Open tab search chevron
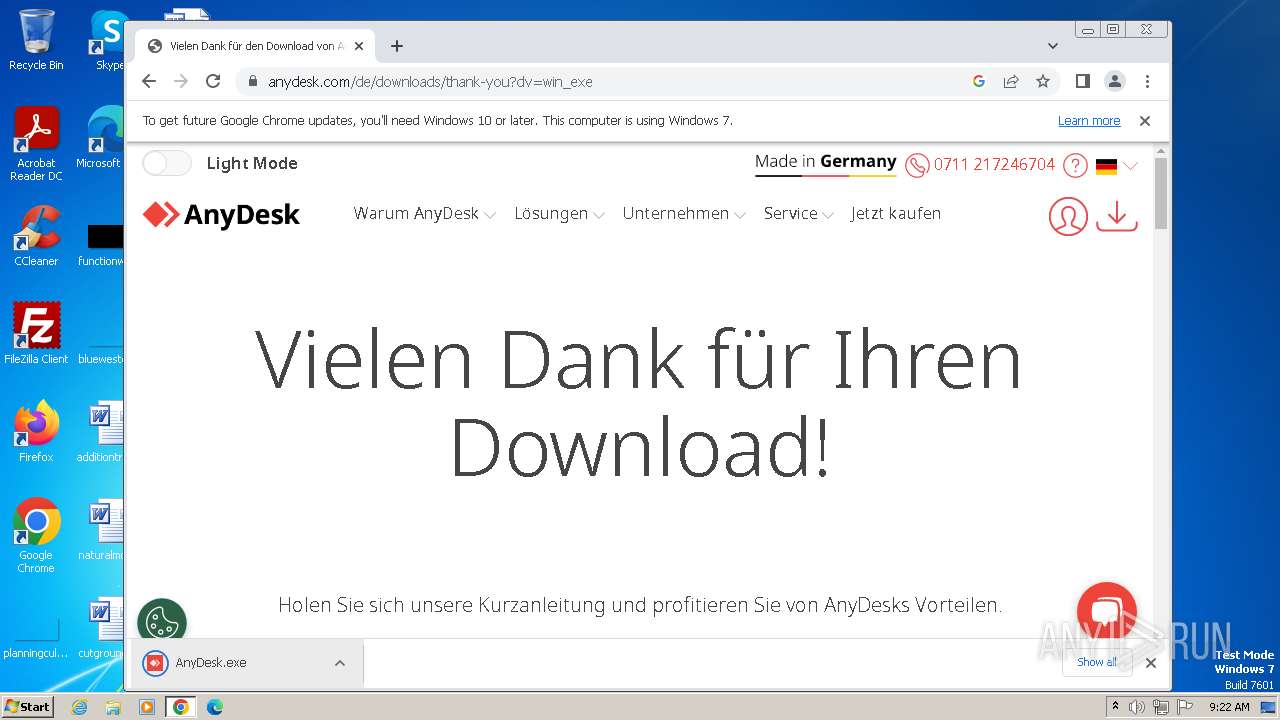Screen dimensions: 1280x720 pos(1053,46)
